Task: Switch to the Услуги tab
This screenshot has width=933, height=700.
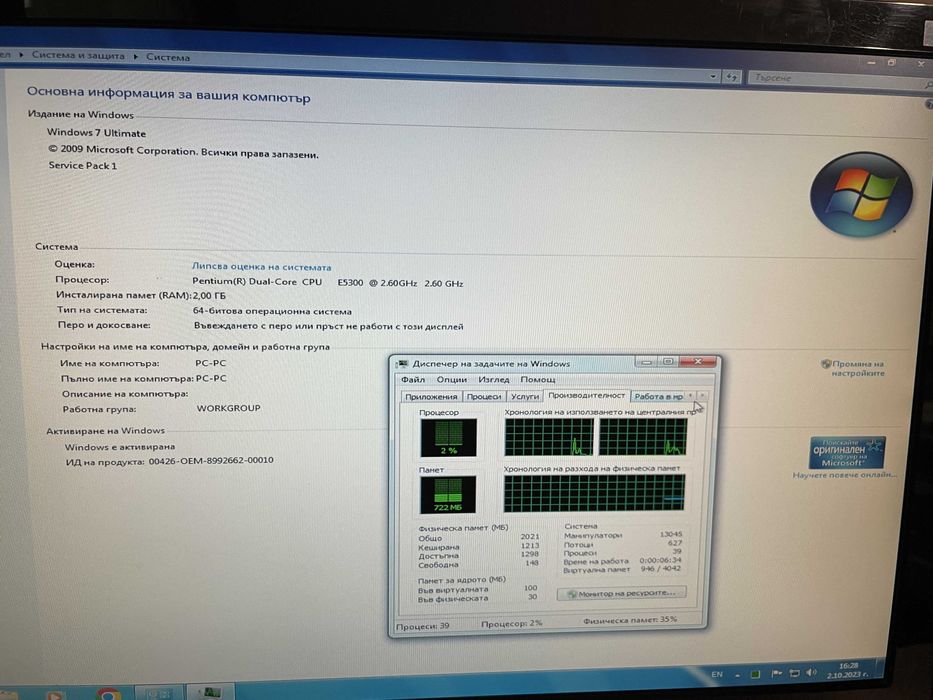Action: [x=524, y=396]
